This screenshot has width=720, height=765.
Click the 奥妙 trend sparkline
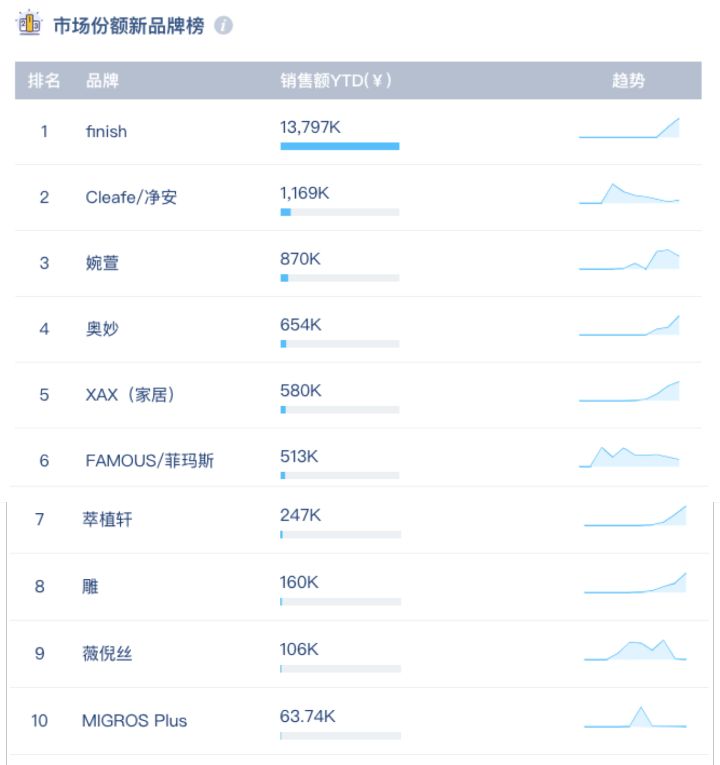[x=629, y=325]
